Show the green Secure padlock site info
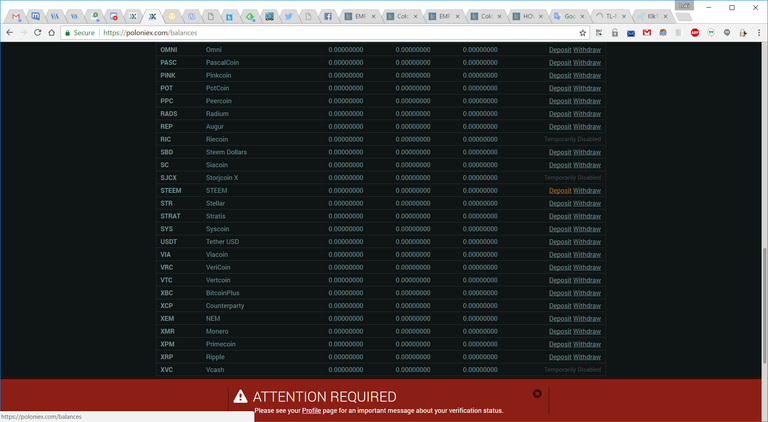768x422 pixels. tap(80, 33)
